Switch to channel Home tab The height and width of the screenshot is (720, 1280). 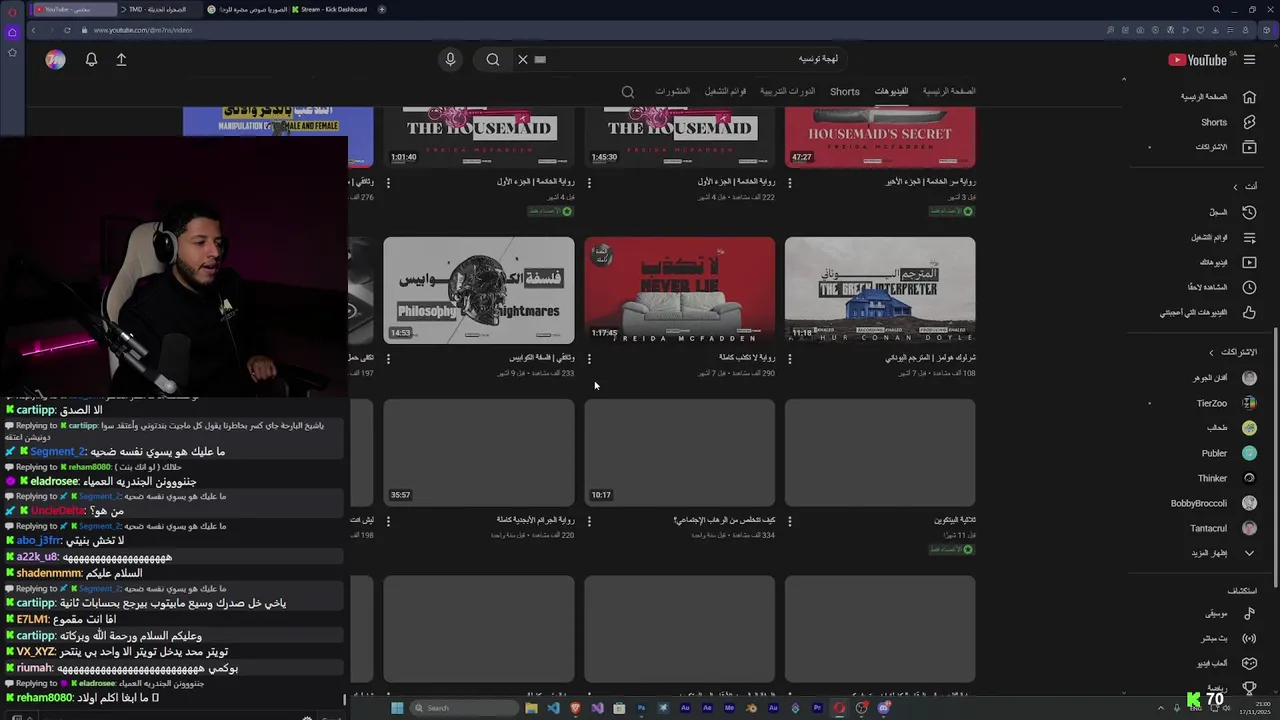click(949, 91)
